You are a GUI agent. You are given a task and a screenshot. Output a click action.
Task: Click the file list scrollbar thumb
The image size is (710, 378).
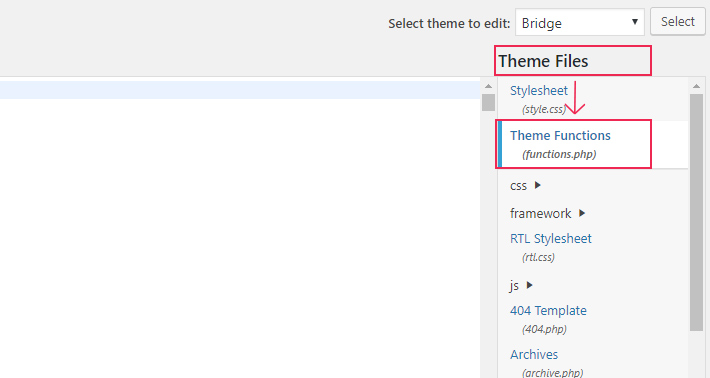click(x=696, y=212)
